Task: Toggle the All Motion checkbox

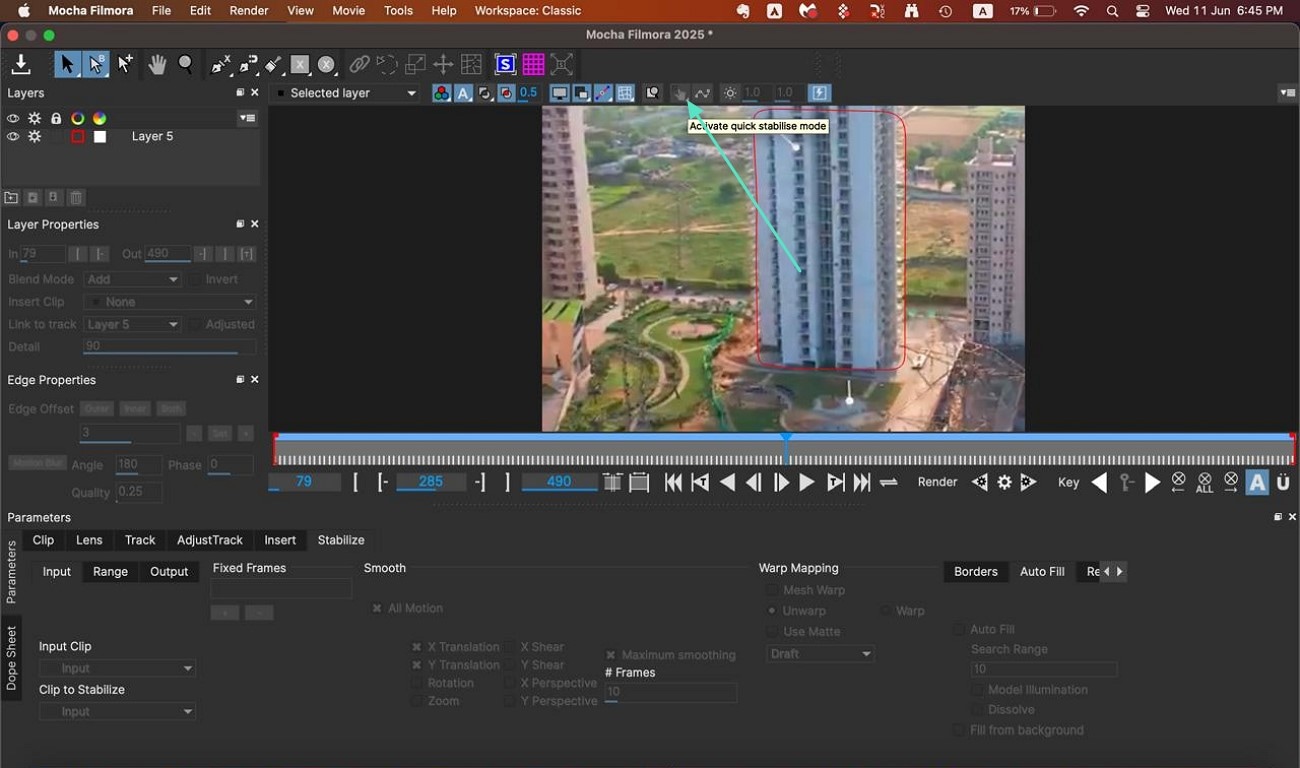Action: (x=377, y=608)
